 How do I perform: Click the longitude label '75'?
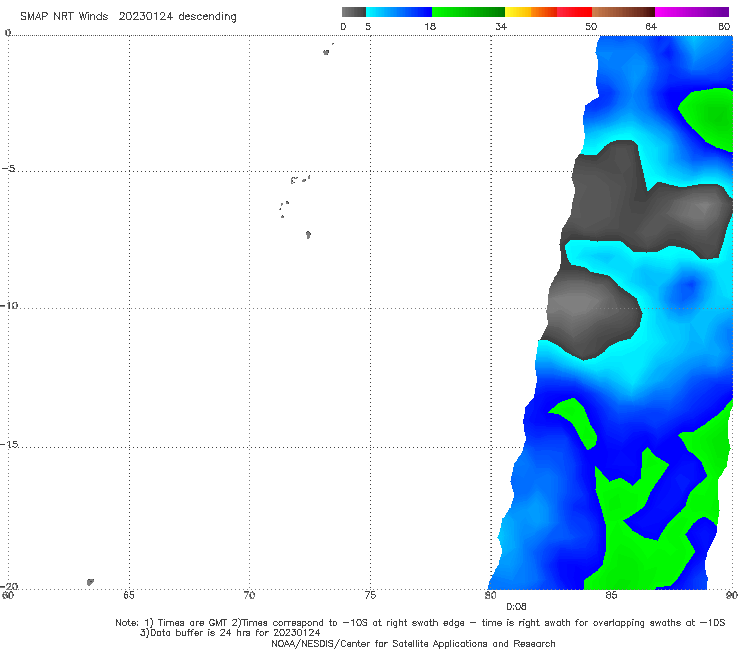370,595
